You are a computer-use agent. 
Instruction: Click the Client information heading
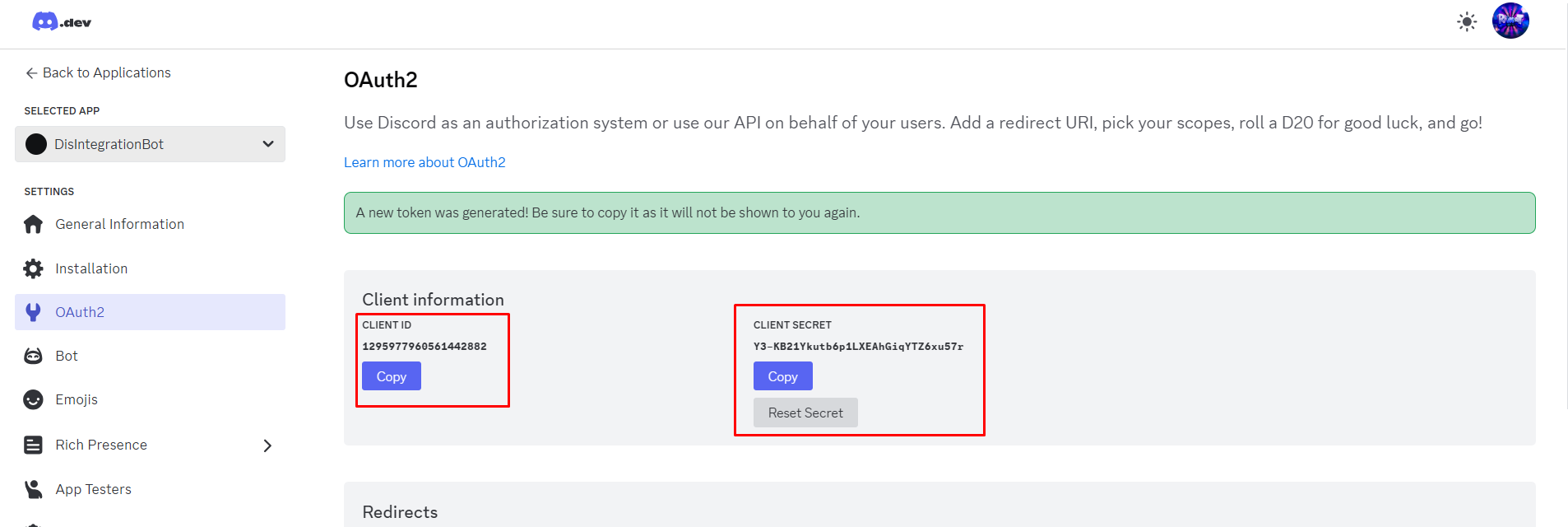[434, 300]
